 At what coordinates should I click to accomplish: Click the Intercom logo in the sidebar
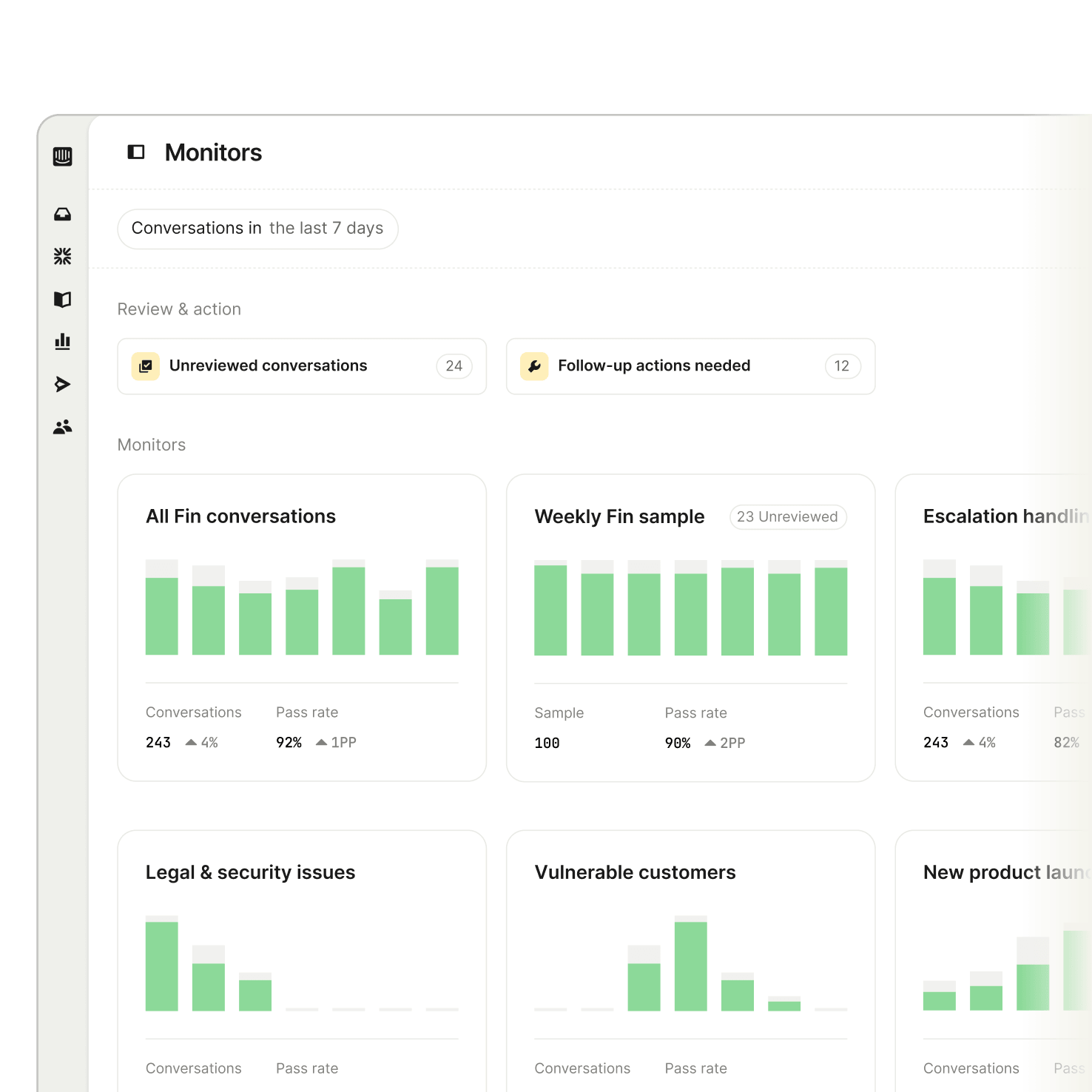[x=63, y=157]
